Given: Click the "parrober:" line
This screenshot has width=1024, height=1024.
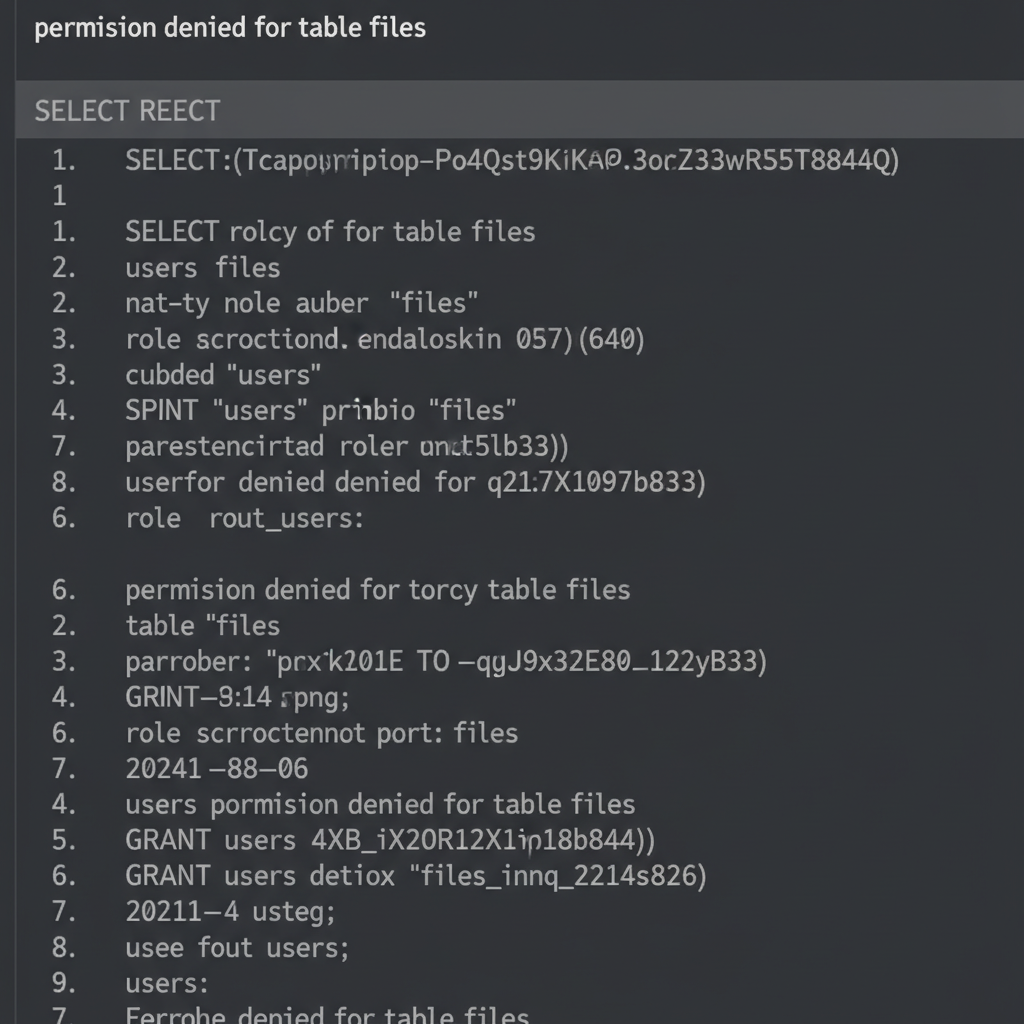Looking at the screenshot, I should pos(446,661).
